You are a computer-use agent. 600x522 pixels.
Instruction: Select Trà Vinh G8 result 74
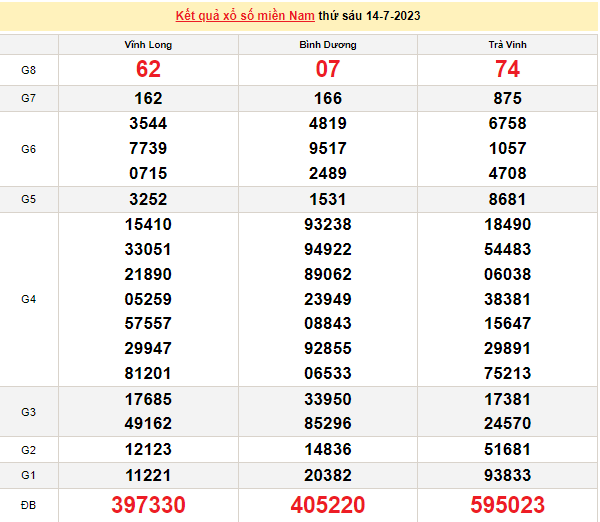[508, 70]
